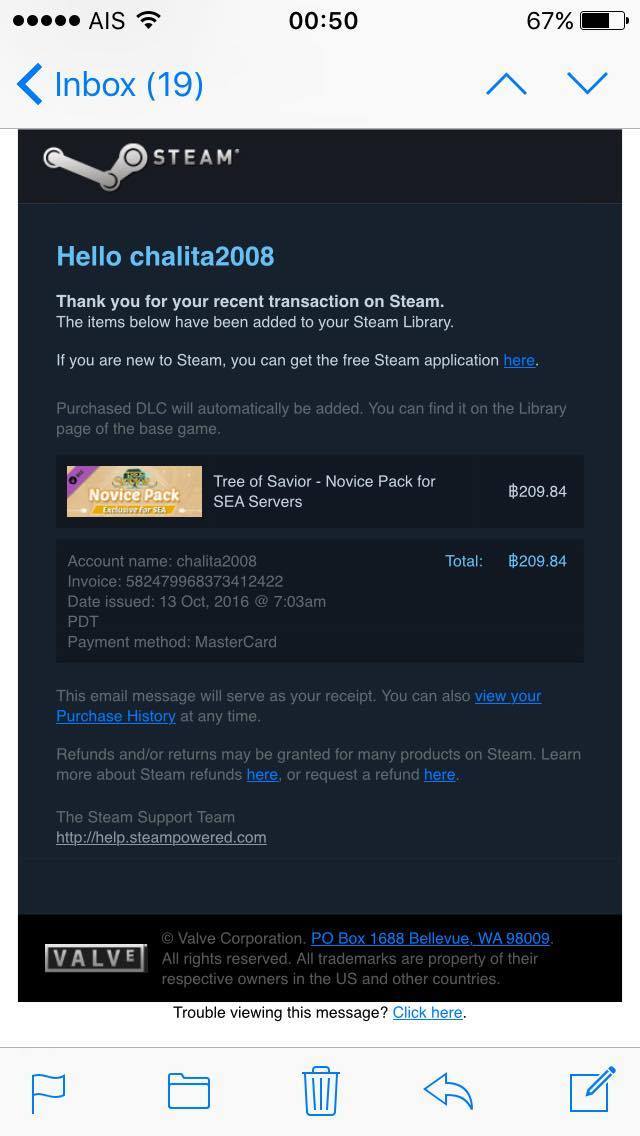Open request a refund link
This screenshot has width=640, height=1136.
[439, 775]
